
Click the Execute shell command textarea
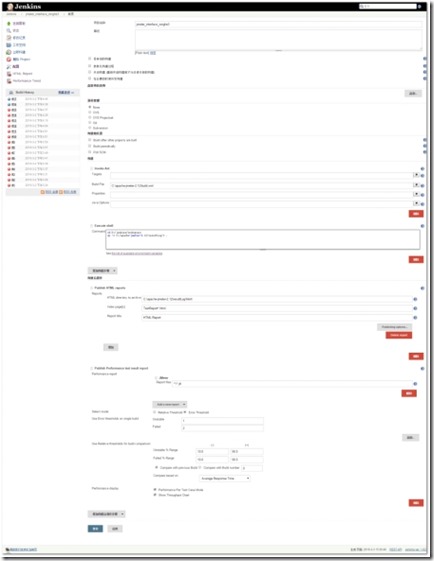[263, 239]
